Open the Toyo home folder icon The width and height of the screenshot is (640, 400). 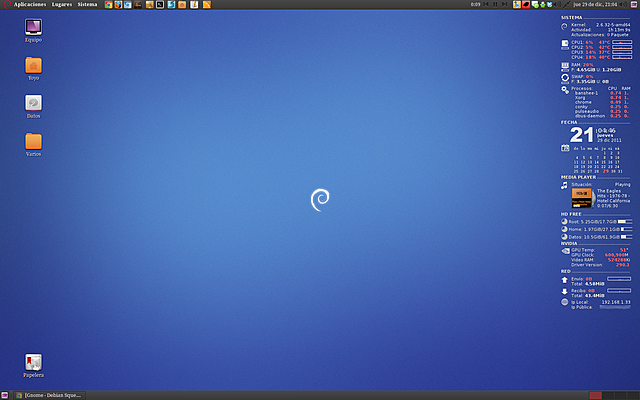[33, 69]
